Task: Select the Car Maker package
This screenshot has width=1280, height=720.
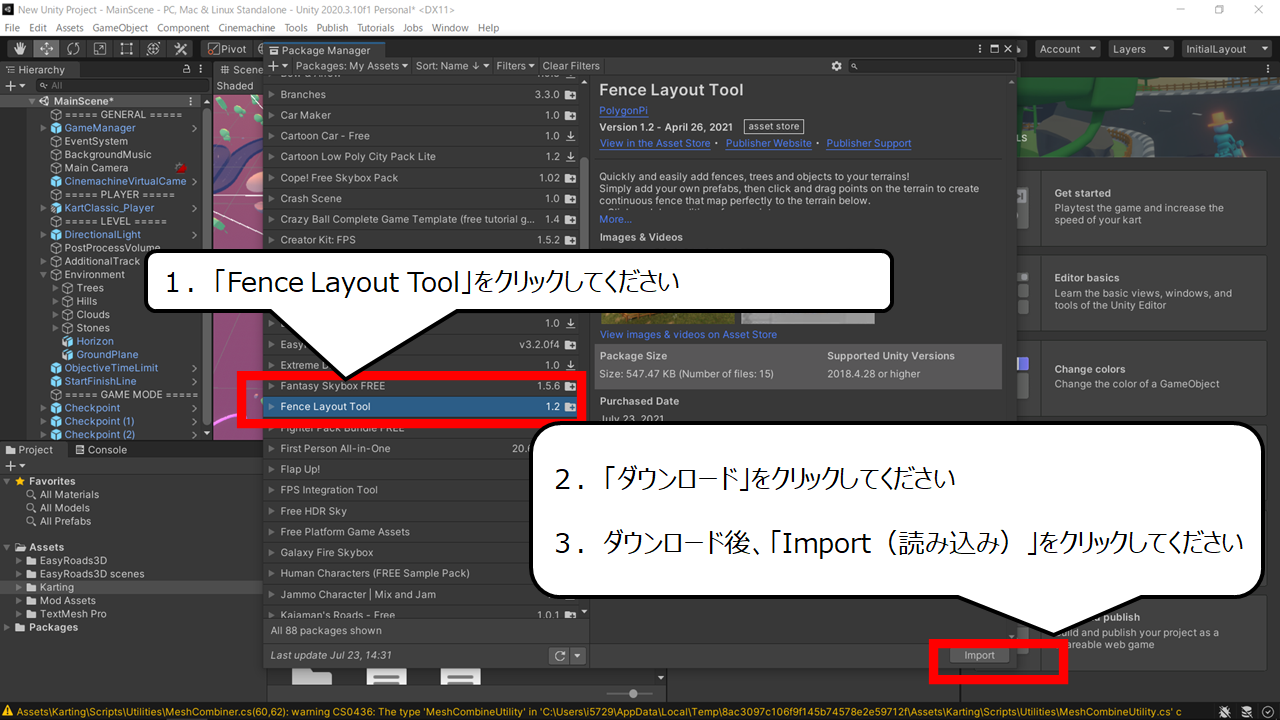Action: (x=421, y=115)
